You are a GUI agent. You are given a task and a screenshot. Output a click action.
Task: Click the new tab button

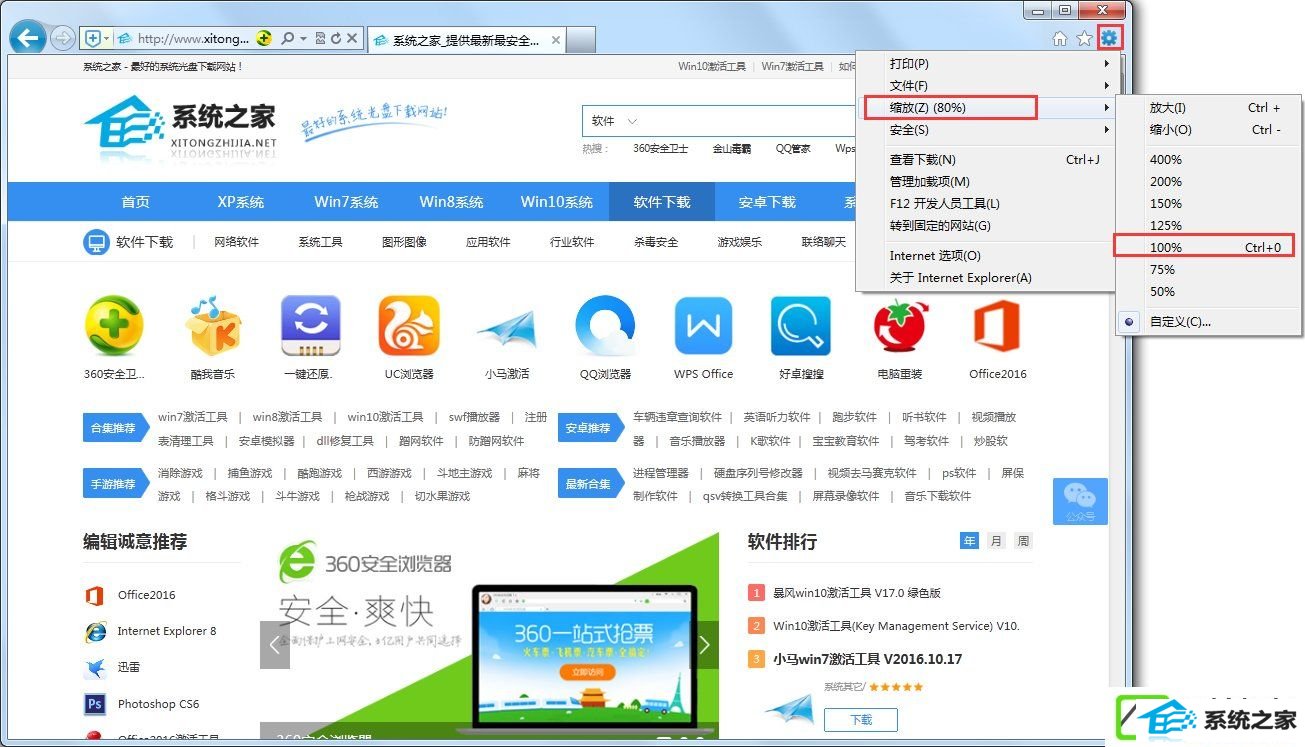[581, 39]
